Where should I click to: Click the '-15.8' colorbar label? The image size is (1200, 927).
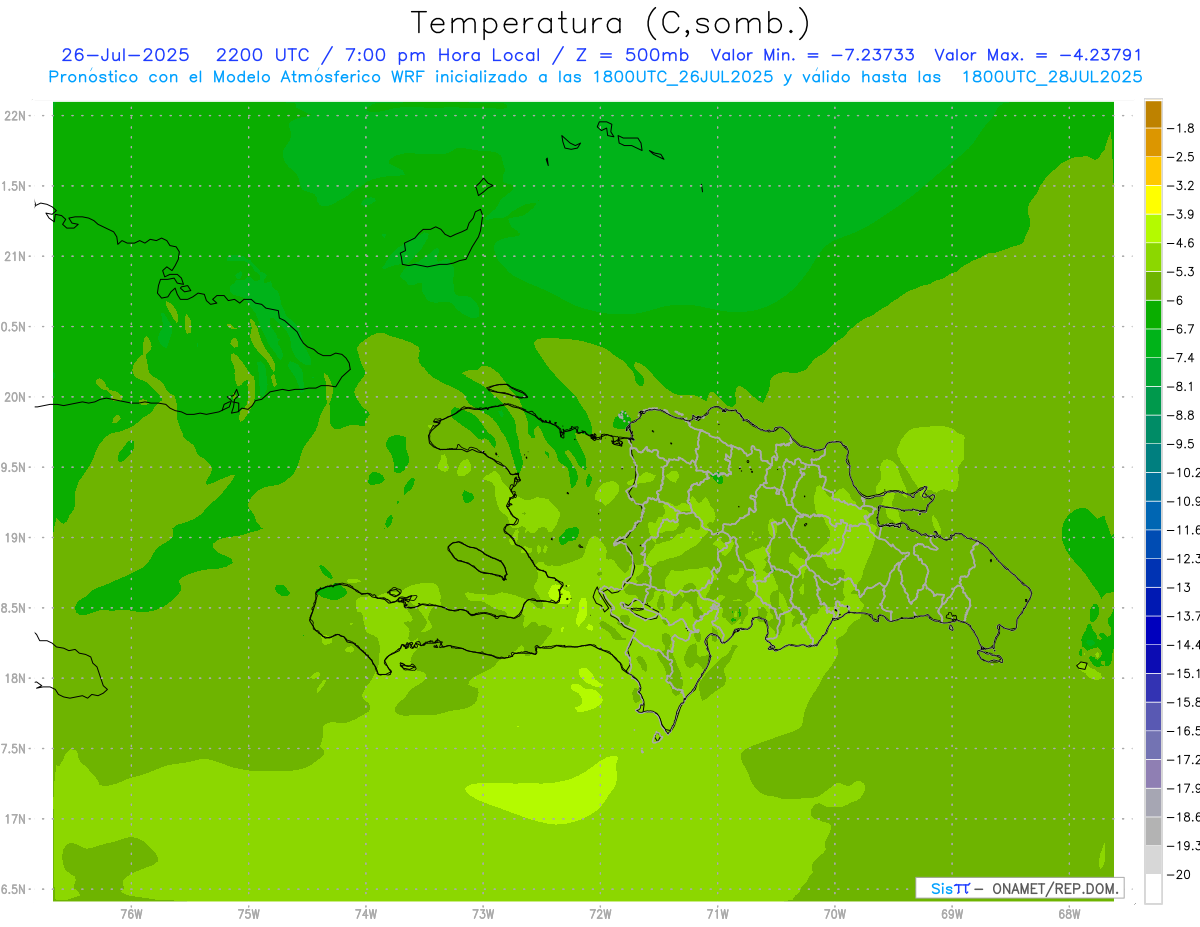tap(1183, 702)
